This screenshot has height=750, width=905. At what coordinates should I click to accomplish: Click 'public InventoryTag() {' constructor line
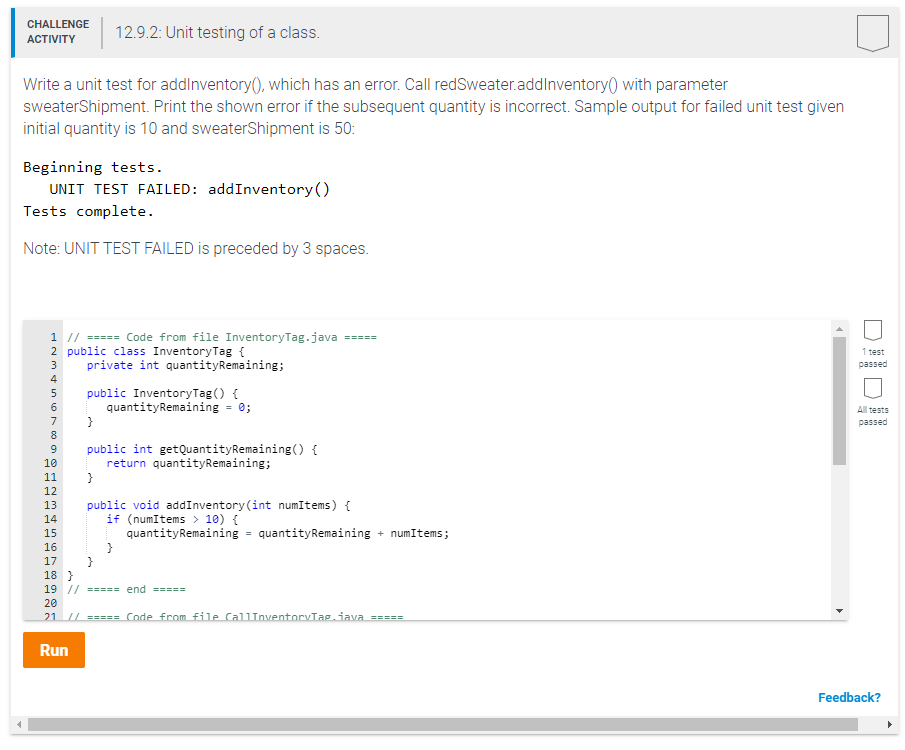point(162,393)
